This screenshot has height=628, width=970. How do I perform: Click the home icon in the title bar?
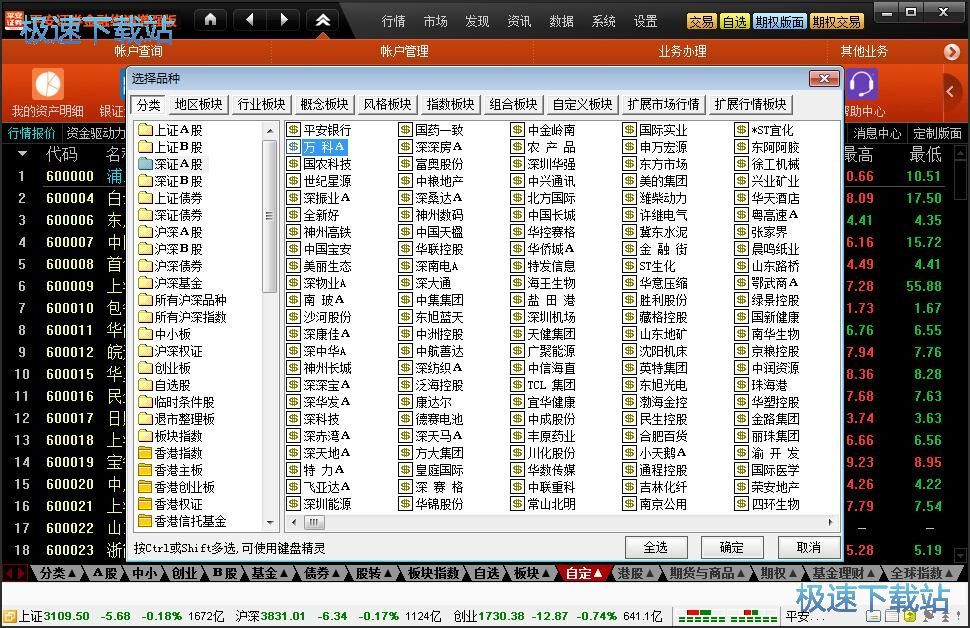click(x=209, y=19)
